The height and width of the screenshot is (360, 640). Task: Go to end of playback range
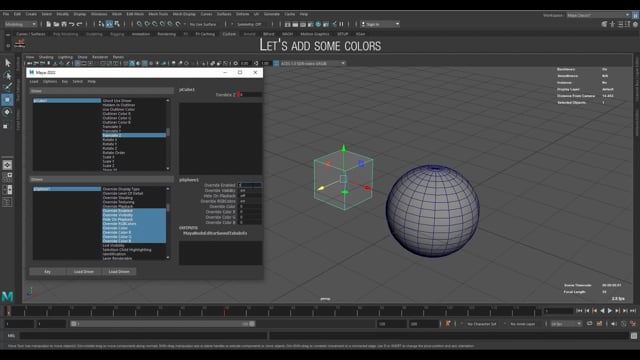coord(633,311)
